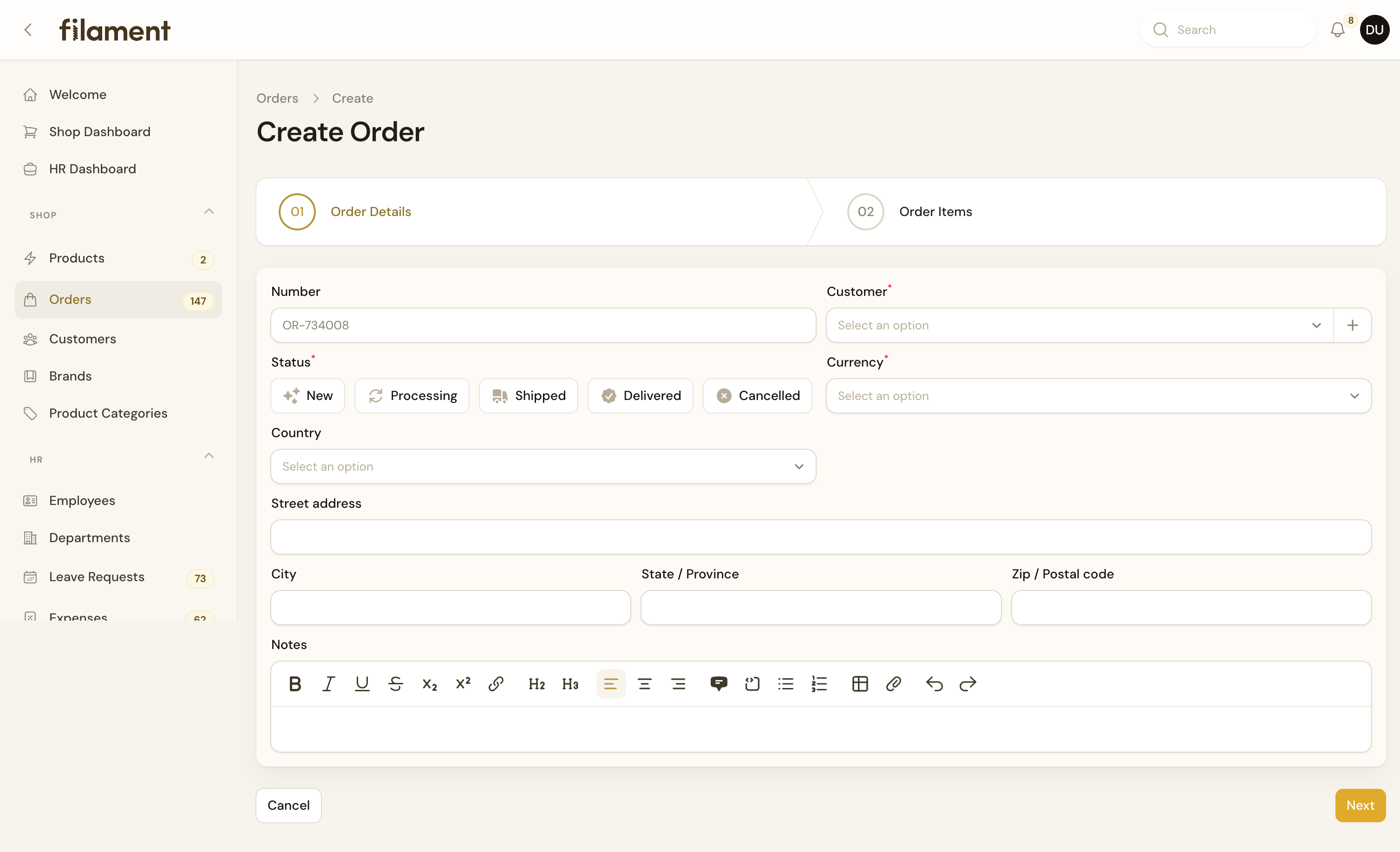Redo change in Notes editor
The height and width of the screenshot is (852, 1400).
coord(968,684)
